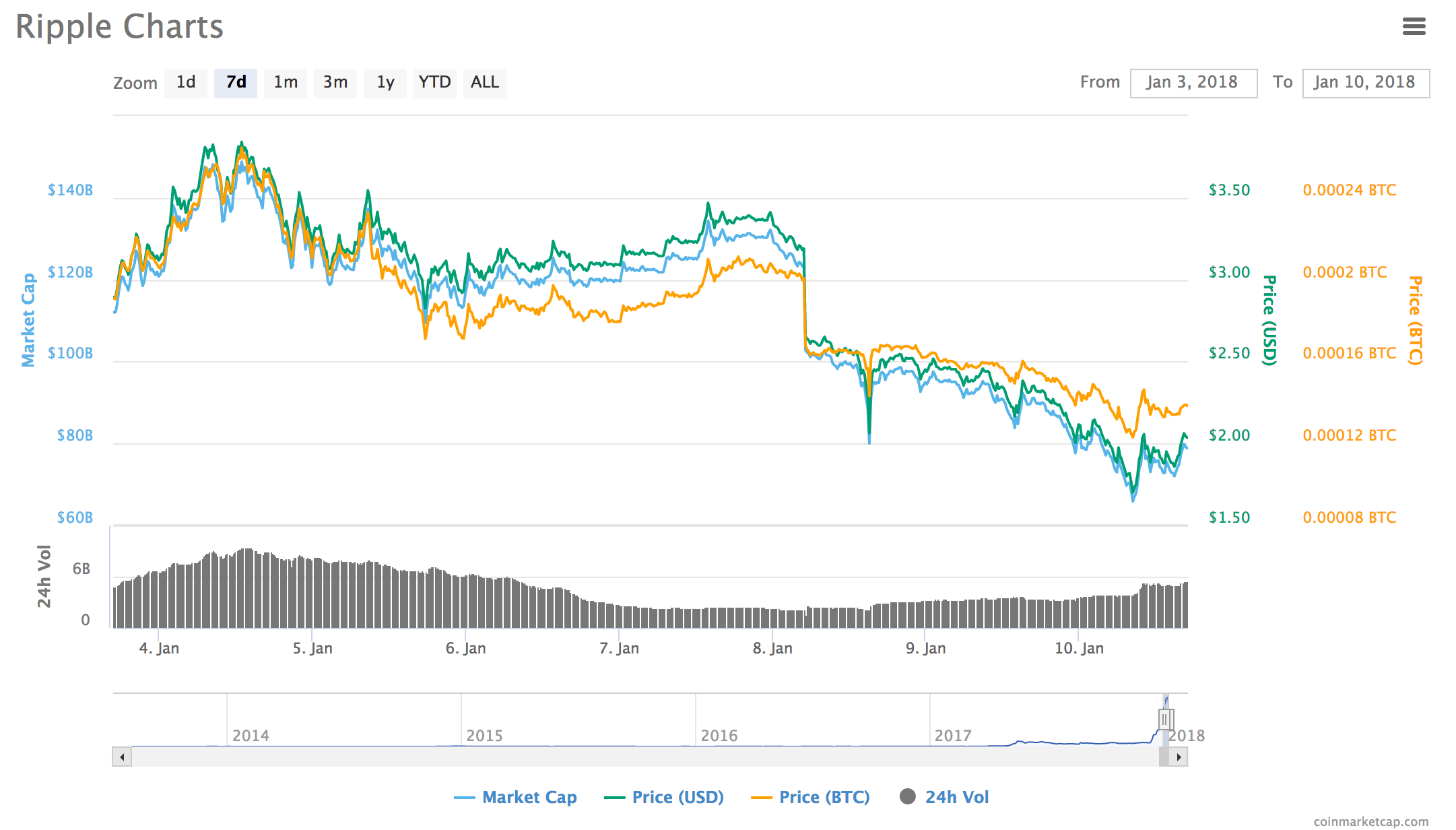Select the 1y zoom button
1456x830 pixels.
(385, 83)
